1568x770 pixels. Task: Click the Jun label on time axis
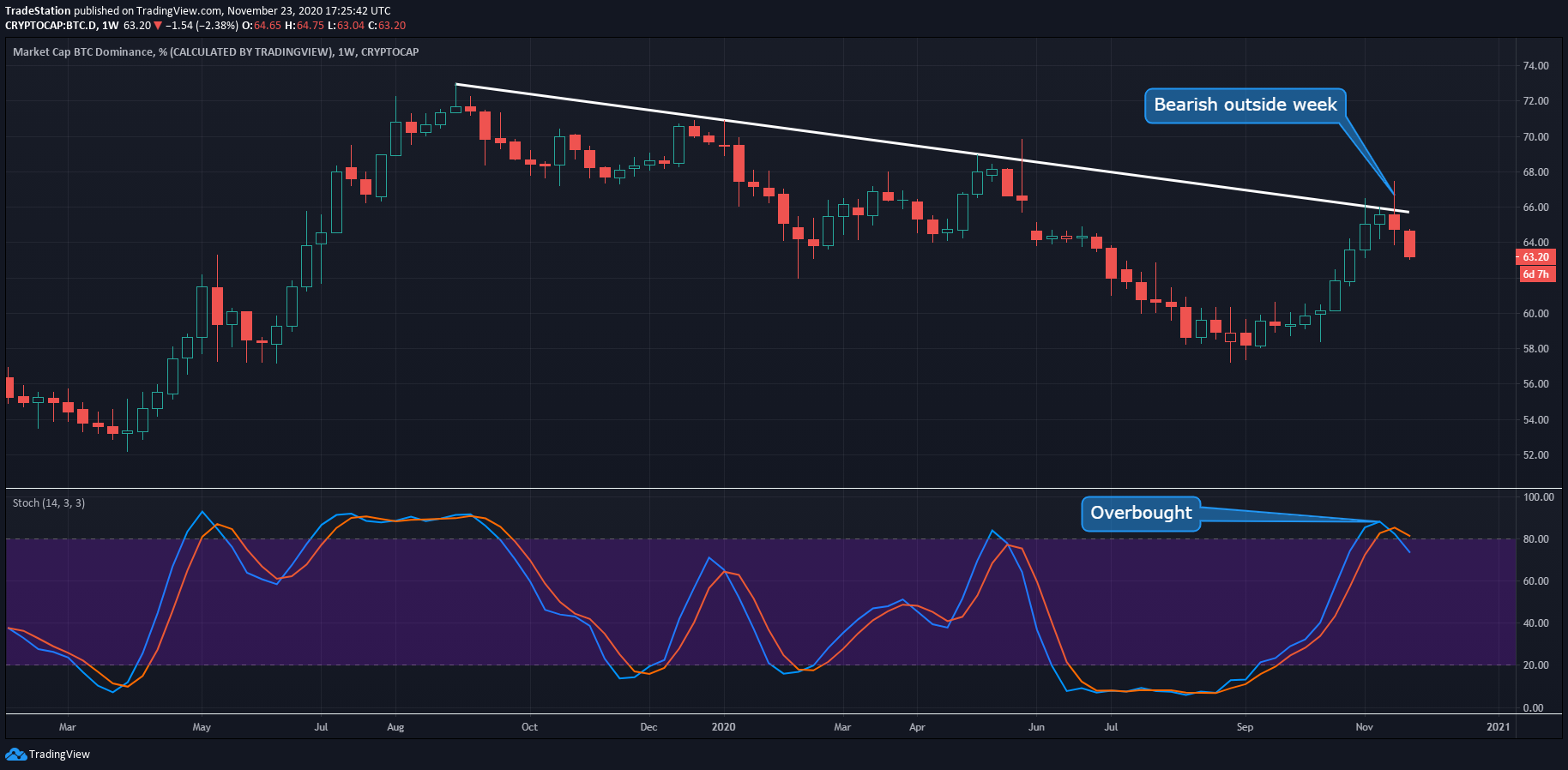(x=1036, y=727)
